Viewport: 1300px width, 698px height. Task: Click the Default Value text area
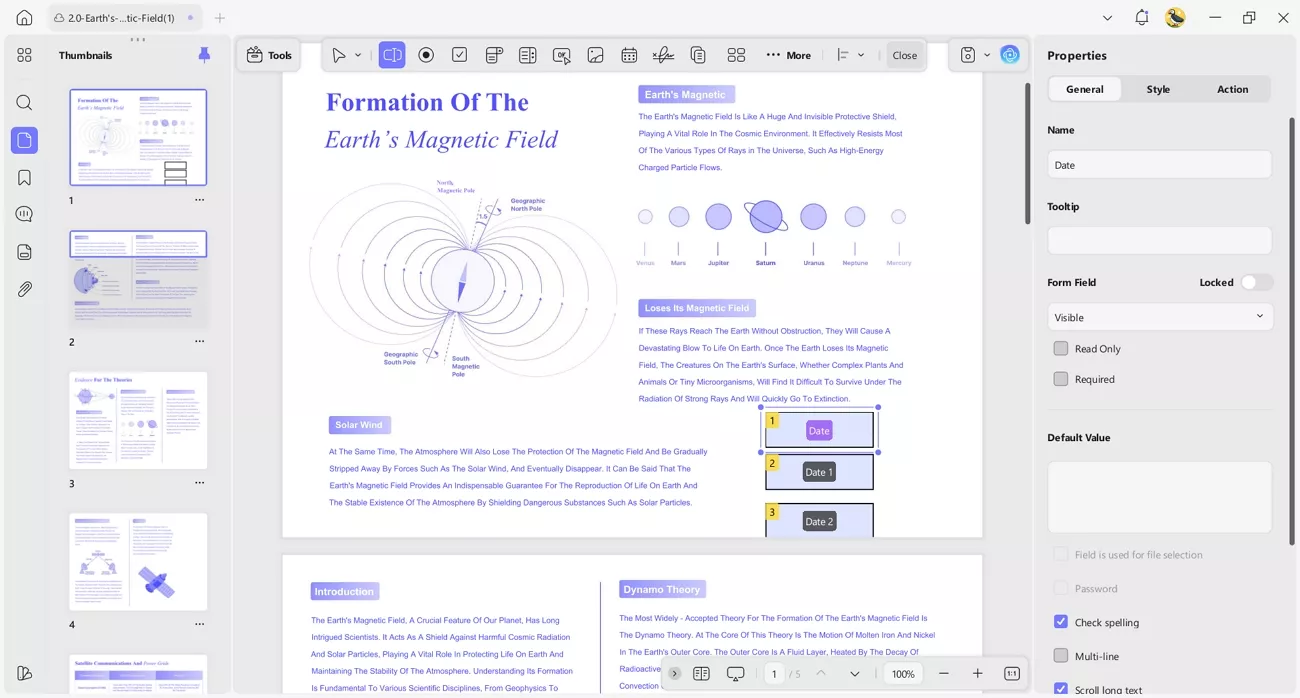tap(1159, 497)
